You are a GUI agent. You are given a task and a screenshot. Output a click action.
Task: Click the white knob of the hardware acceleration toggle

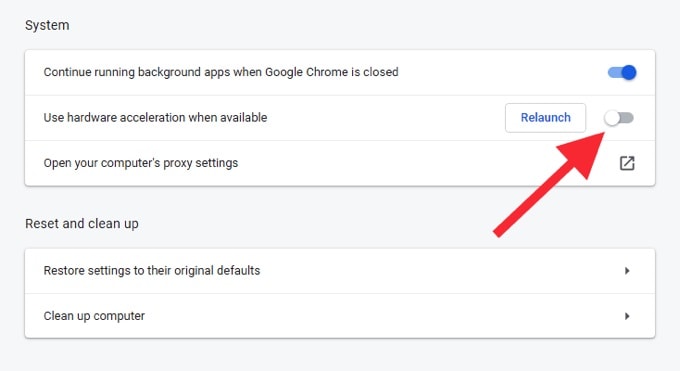[612, 118]
